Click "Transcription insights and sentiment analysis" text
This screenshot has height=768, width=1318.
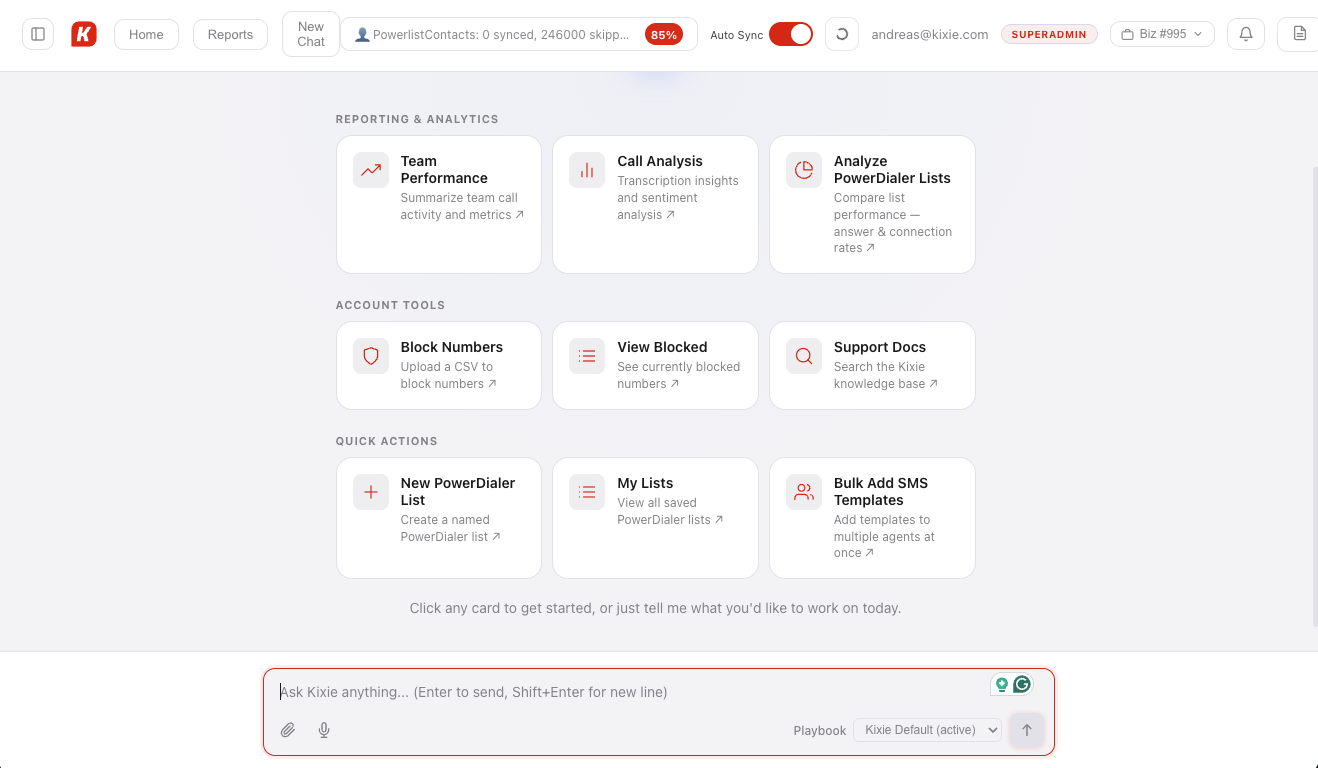[678, 198]
